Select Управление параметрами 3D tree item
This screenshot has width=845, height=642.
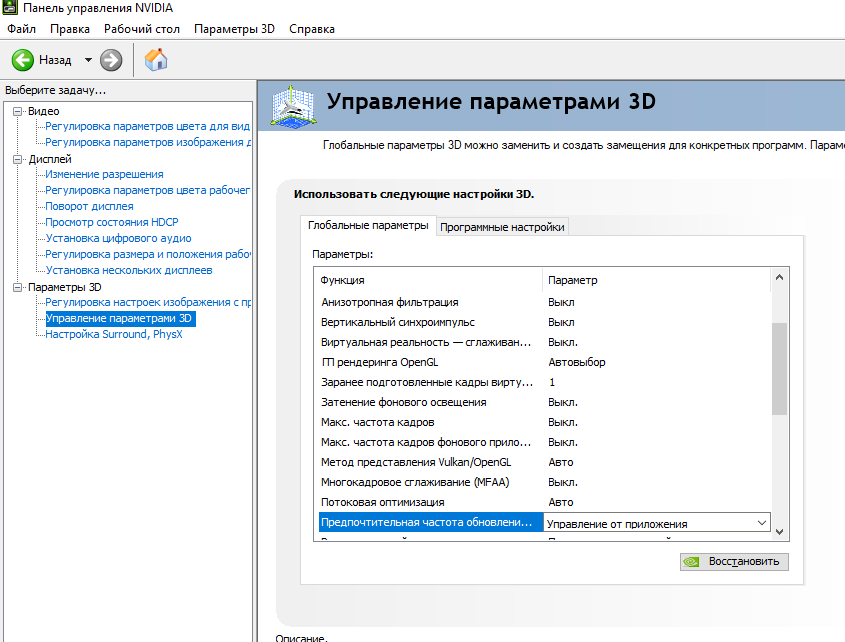pos(119,319)
